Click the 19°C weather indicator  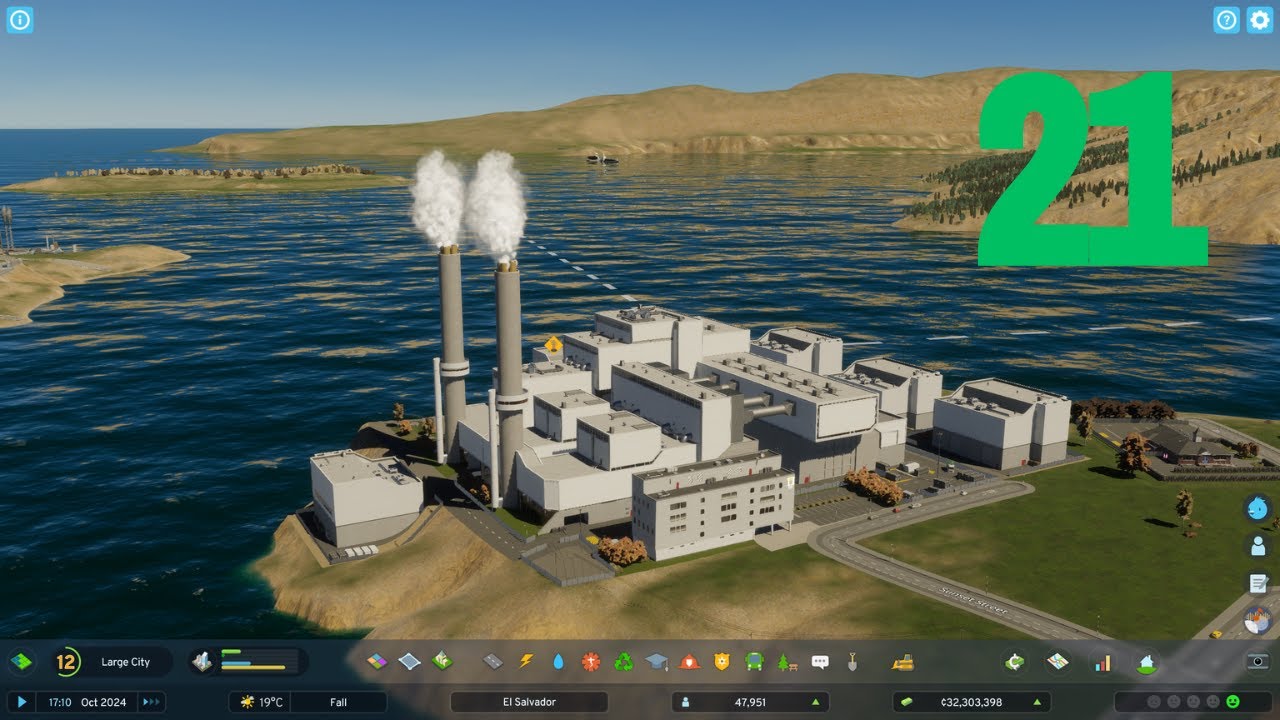[260, 702]
